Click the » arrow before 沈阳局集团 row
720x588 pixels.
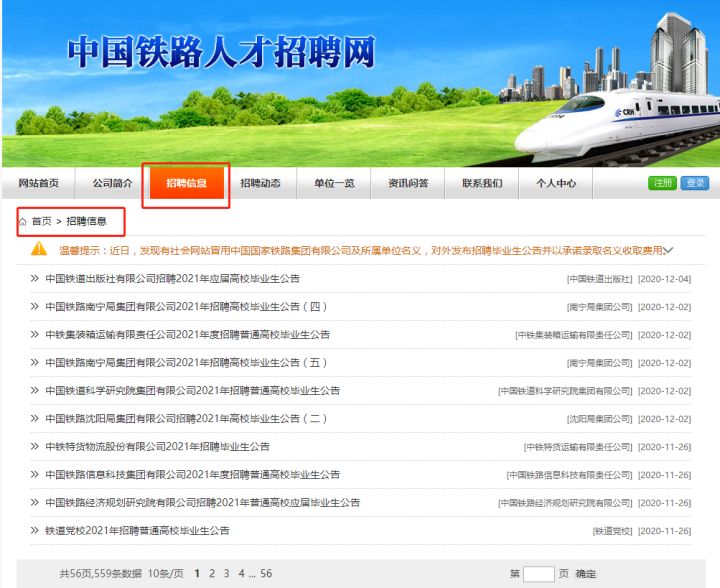click(34, 418)
